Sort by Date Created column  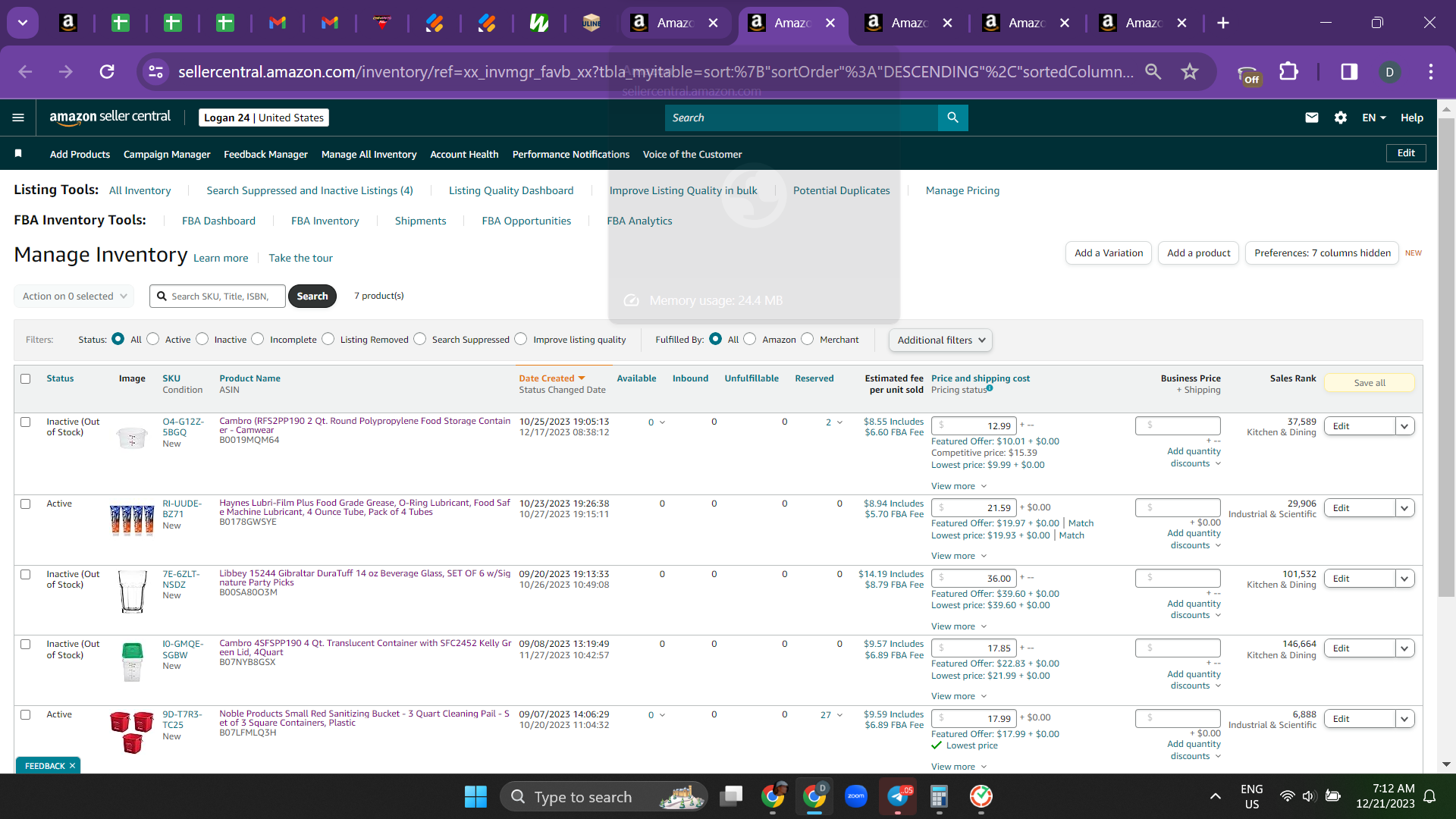551,378
